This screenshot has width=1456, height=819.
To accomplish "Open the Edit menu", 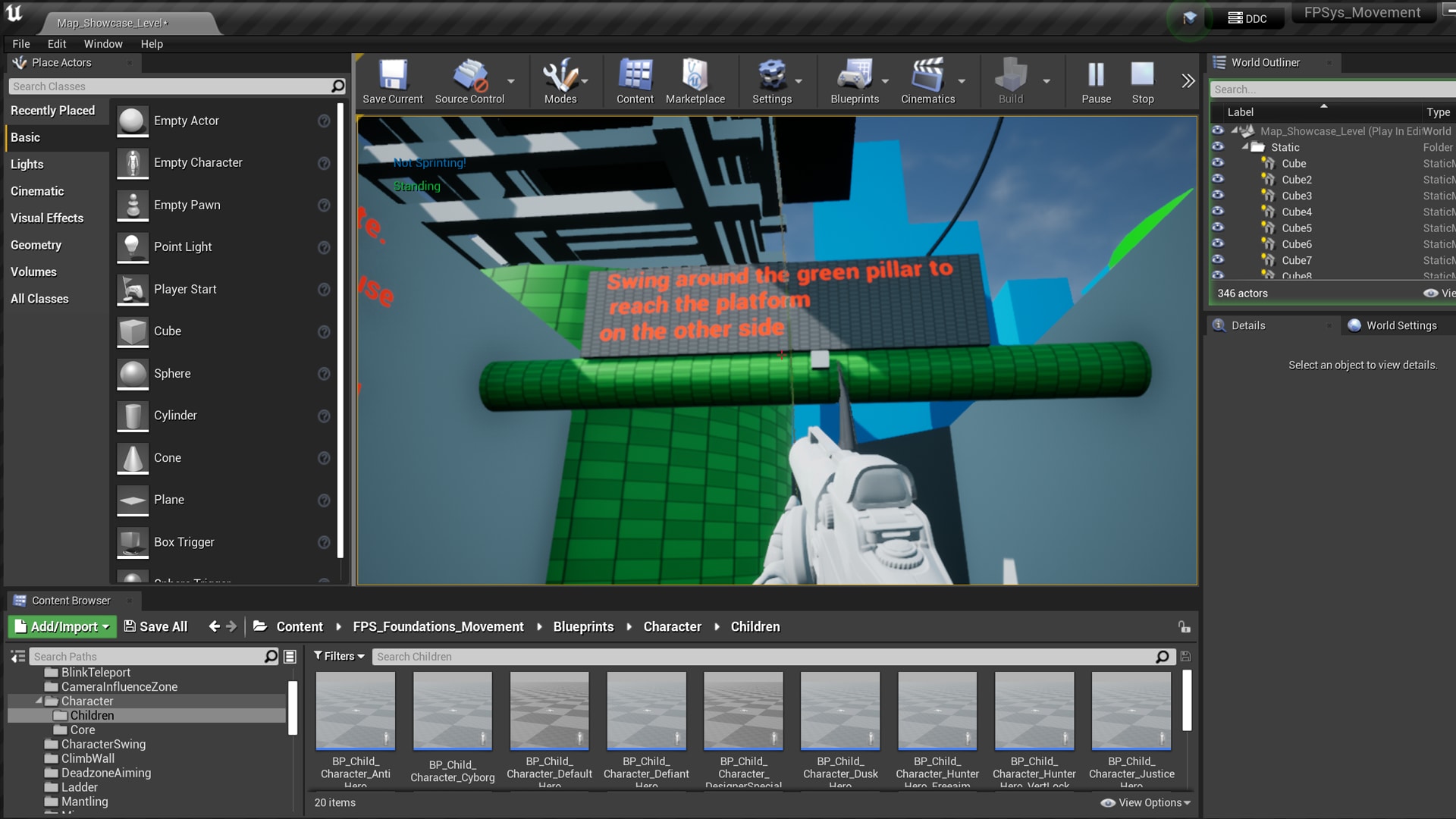I will 57,44.
